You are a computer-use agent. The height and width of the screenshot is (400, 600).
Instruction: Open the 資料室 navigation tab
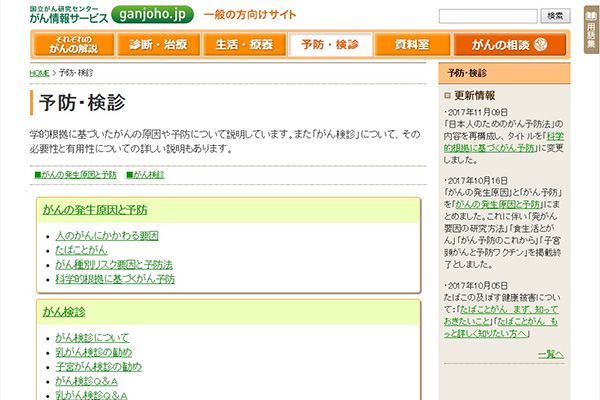[x=412, y=45]
